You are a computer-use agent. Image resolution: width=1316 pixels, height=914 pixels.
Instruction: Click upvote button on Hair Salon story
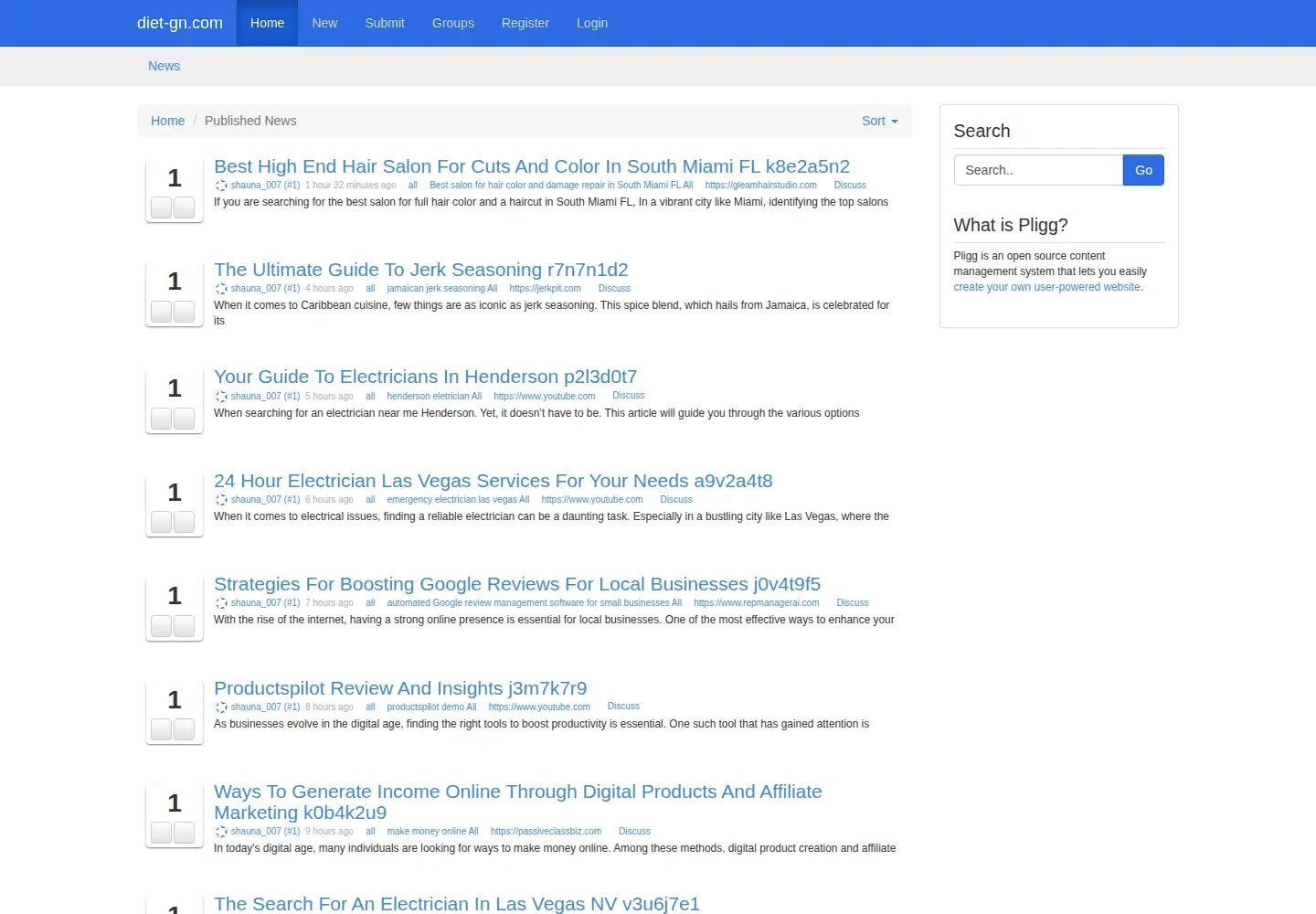click(162, 207)
